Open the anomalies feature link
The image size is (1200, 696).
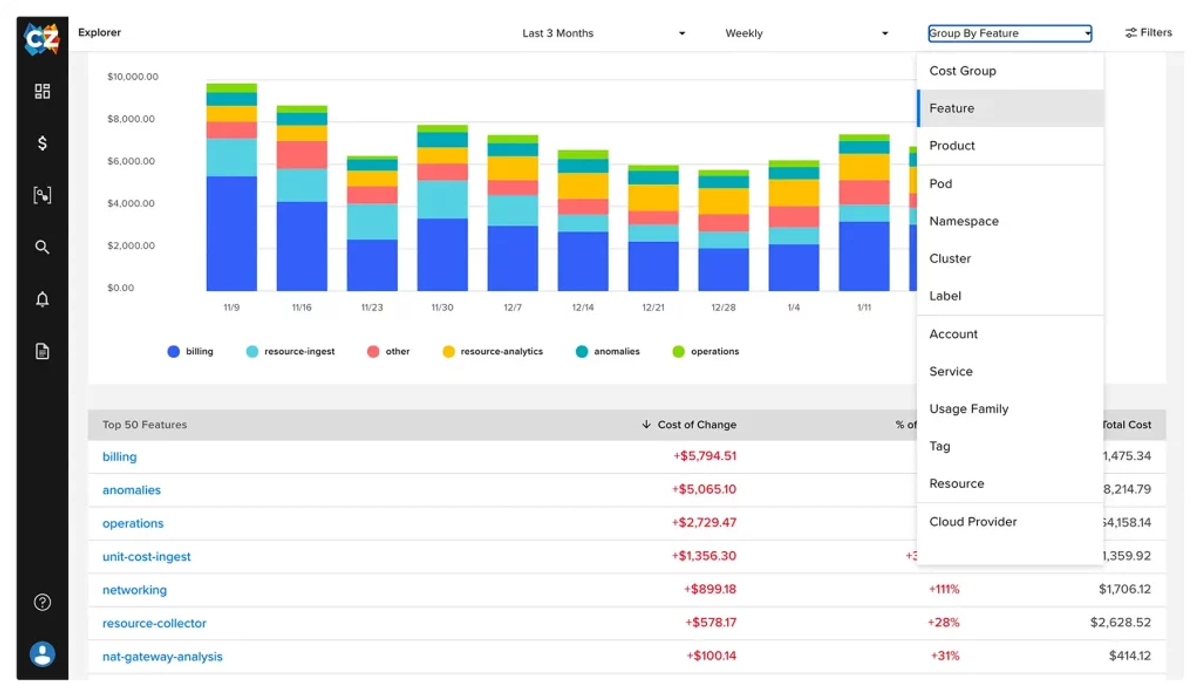pyautogui.click(x=131, y=490)
